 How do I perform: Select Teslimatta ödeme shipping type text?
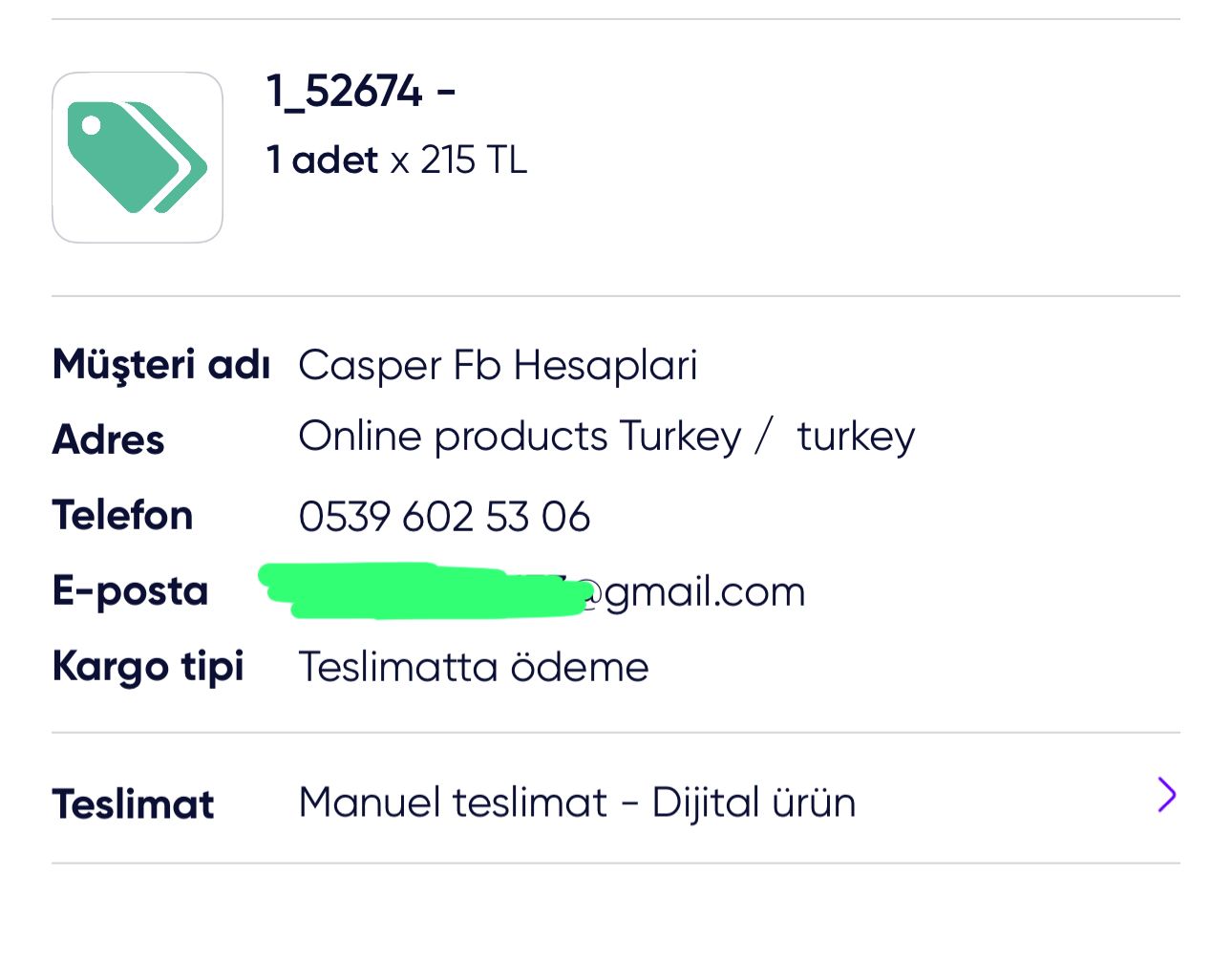tap(474, 667)
